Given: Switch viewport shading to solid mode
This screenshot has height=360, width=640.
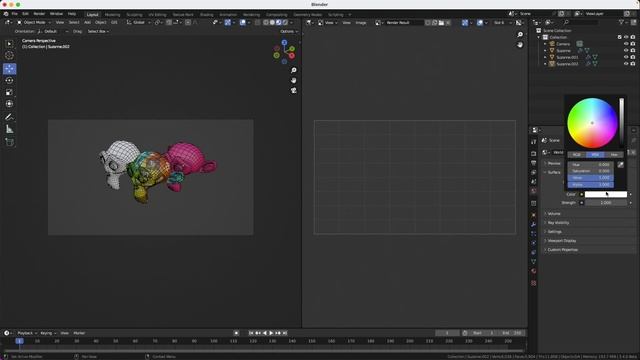Looking at the screenshot, I should coord(272,22).
